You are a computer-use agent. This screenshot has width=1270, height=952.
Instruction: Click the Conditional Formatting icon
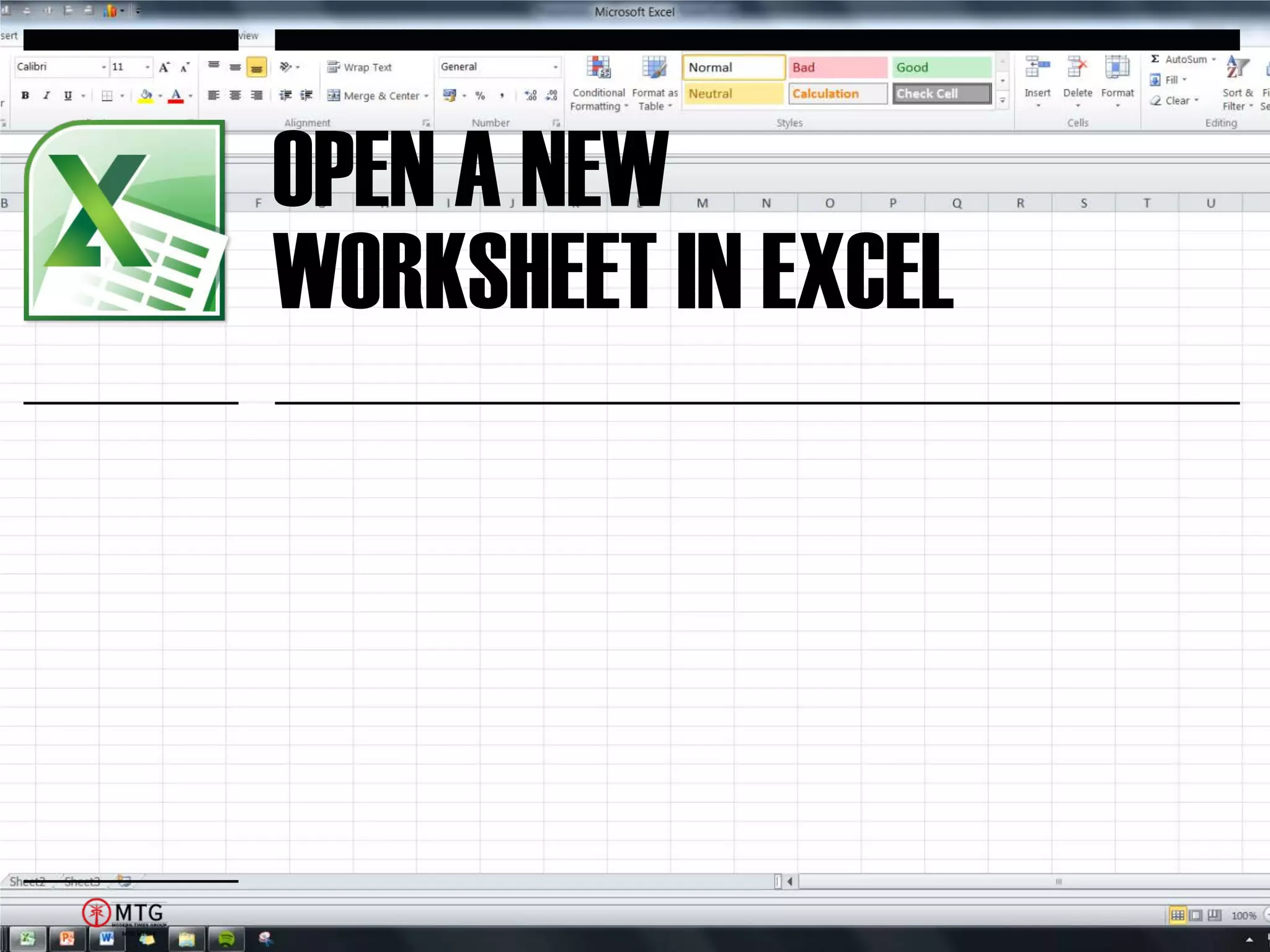tap(598, 68)
